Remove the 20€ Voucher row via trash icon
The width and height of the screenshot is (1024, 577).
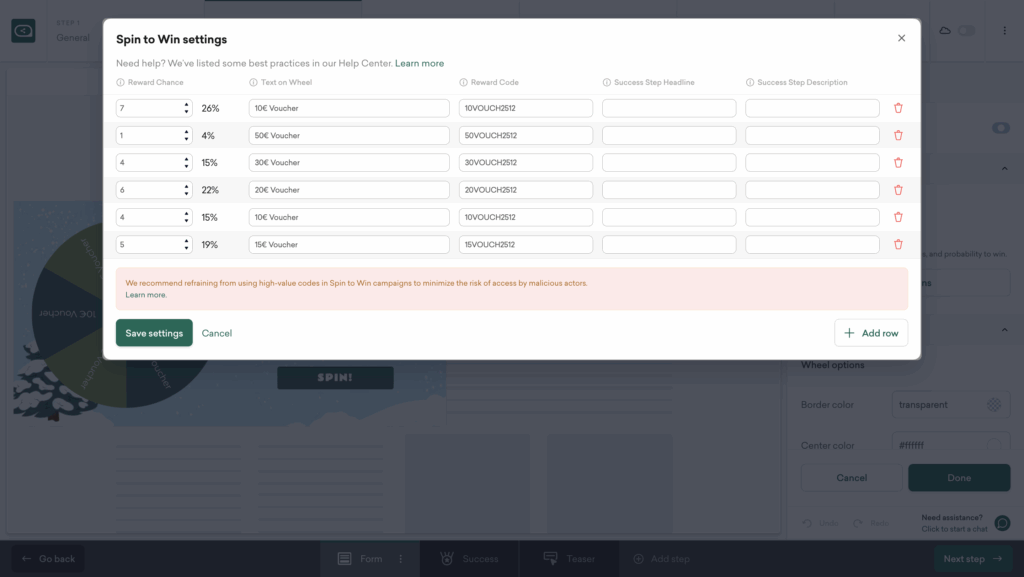(x=898, y=190)
